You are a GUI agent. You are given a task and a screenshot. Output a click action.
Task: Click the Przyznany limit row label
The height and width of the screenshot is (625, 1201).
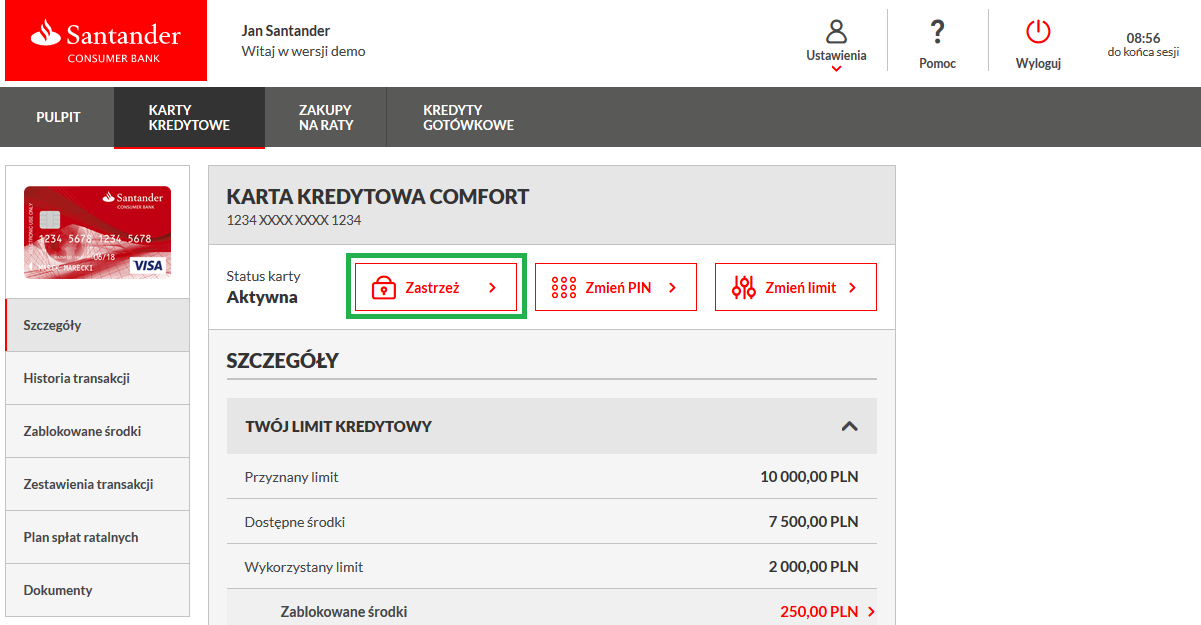click(291, 477)
